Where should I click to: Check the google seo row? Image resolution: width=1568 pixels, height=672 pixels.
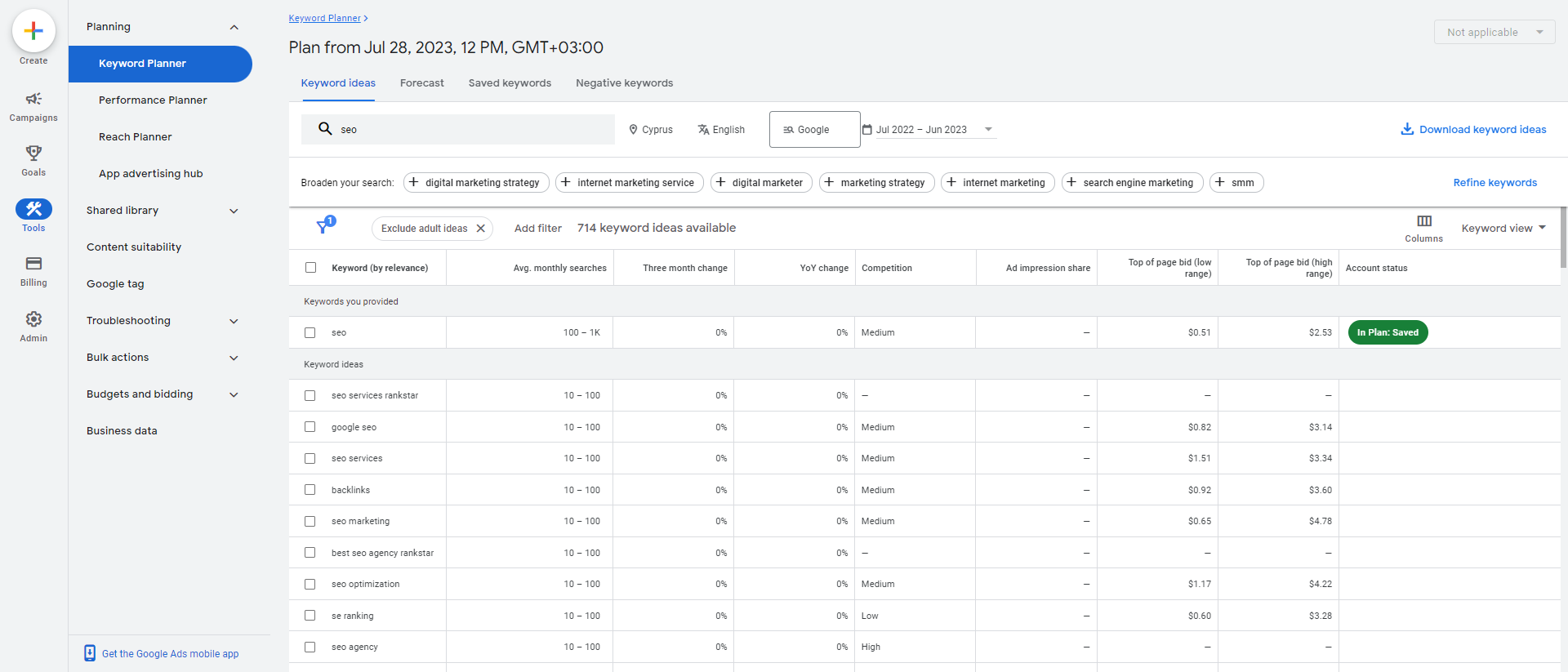point(310,426)
